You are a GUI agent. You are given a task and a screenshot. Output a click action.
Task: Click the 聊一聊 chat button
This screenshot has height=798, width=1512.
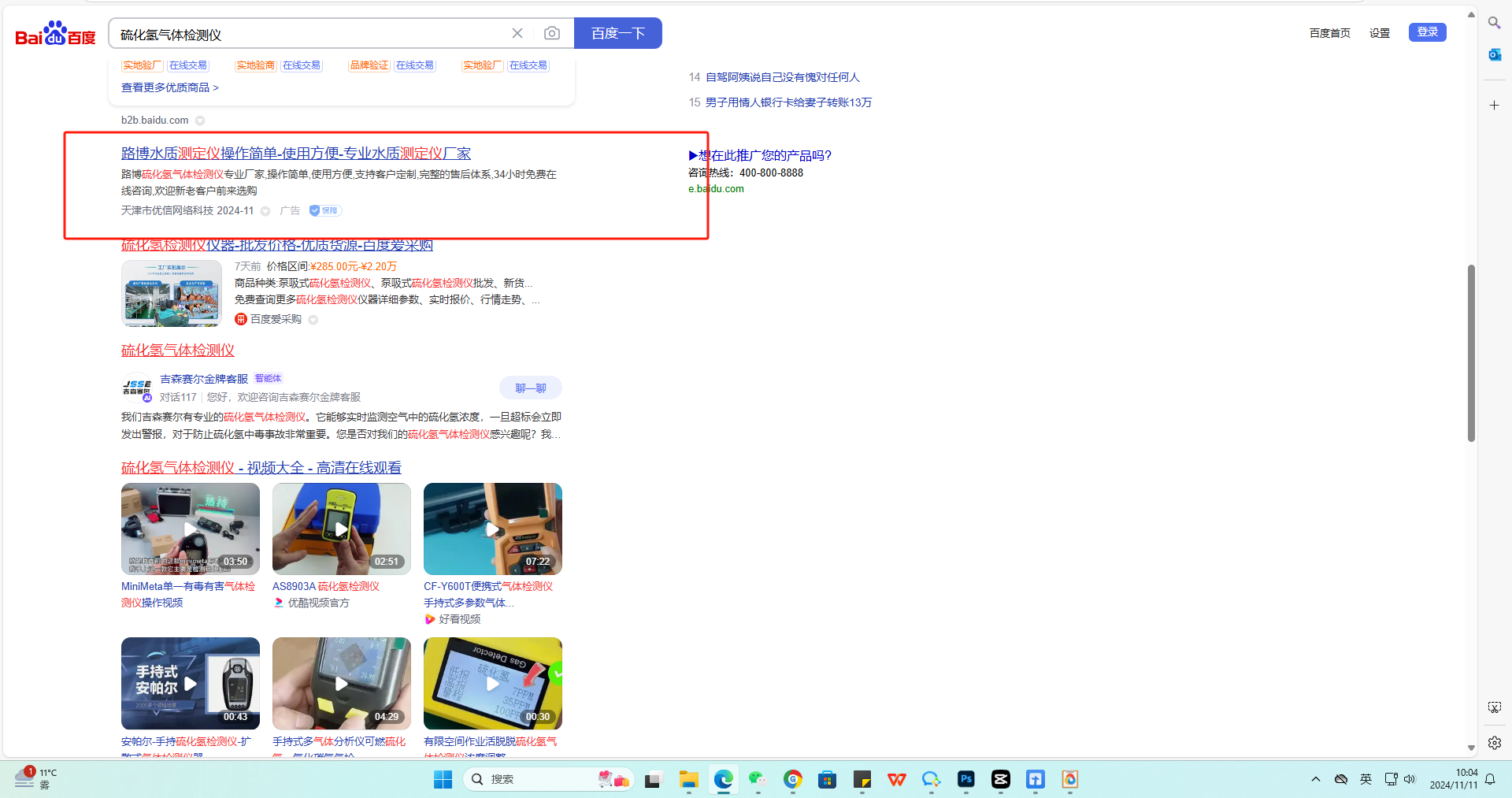click(x=531, y=388)
